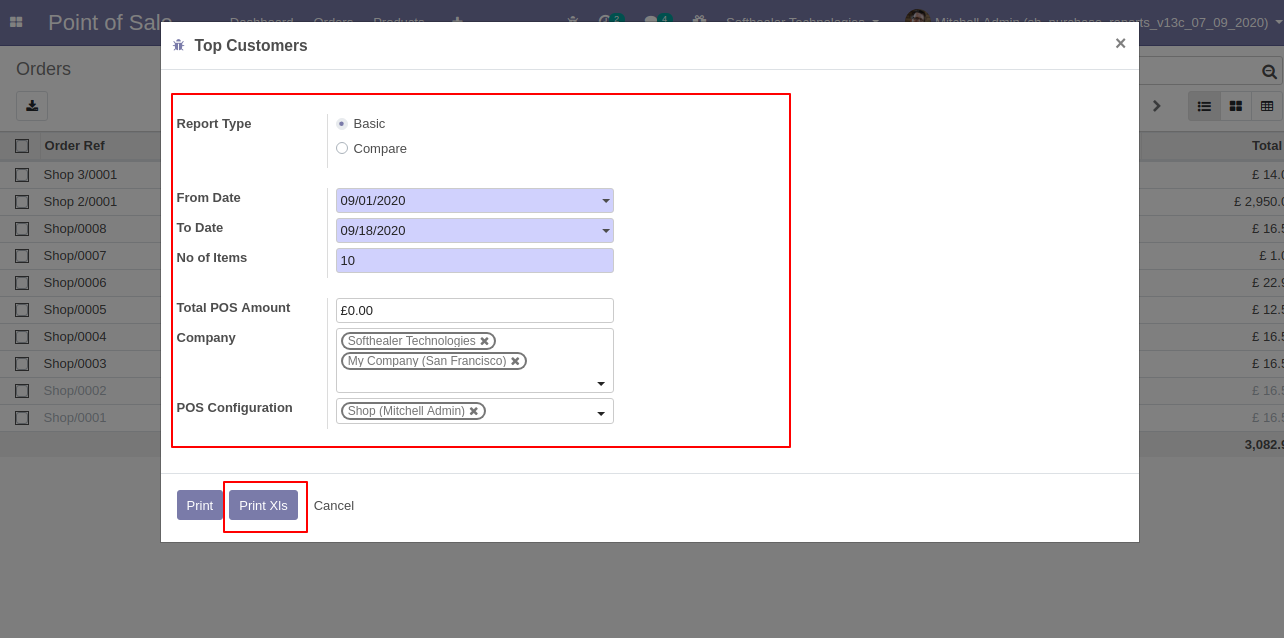Image resolution: width=1284 pixels, height=638 pixels.
Task: Remove My Company (San Francisco) tag
Action: click(516, 361)
